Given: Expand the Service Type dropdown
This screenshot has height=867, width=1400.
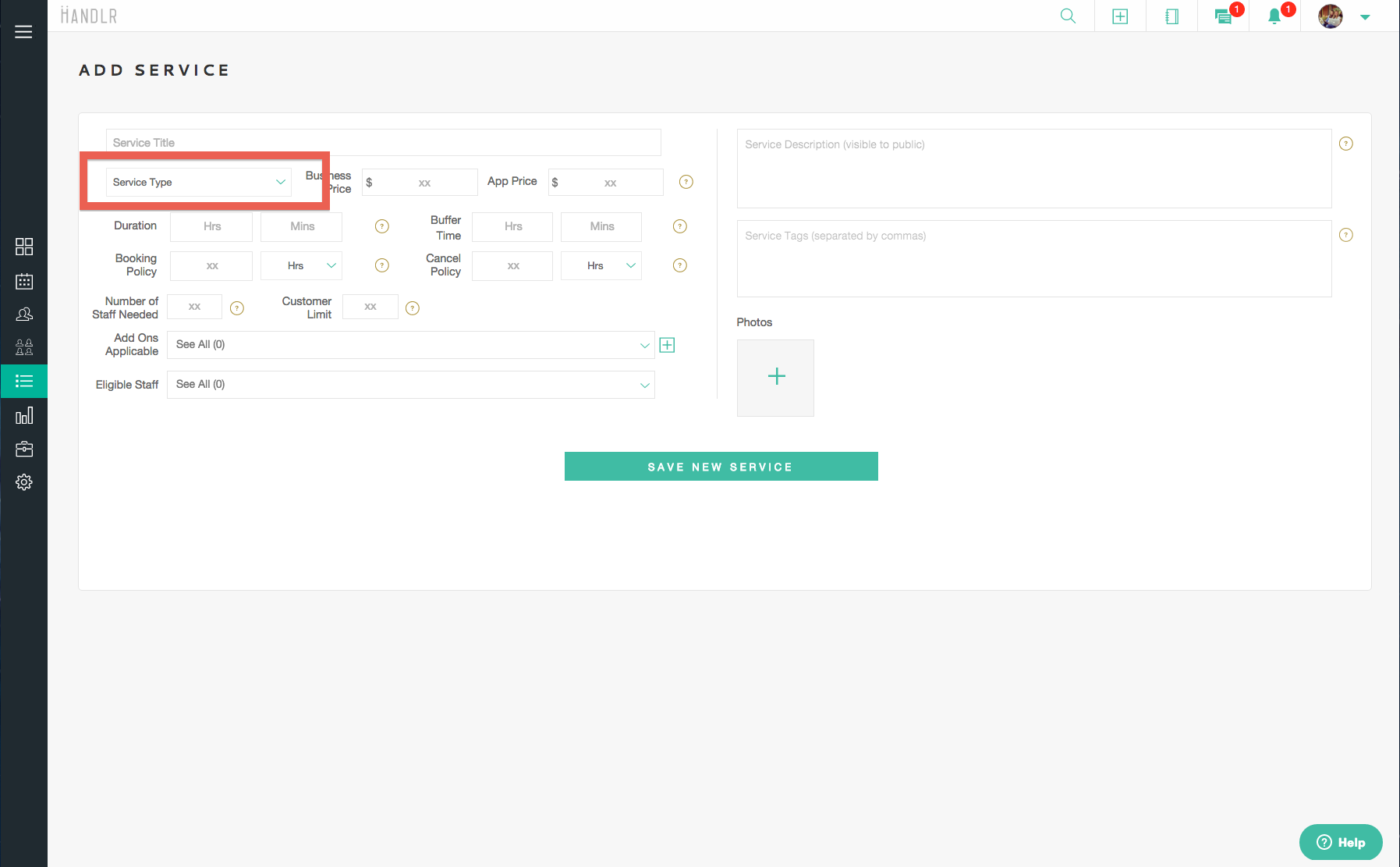Looking at the screenshot, I should click(x=199, y=183).
